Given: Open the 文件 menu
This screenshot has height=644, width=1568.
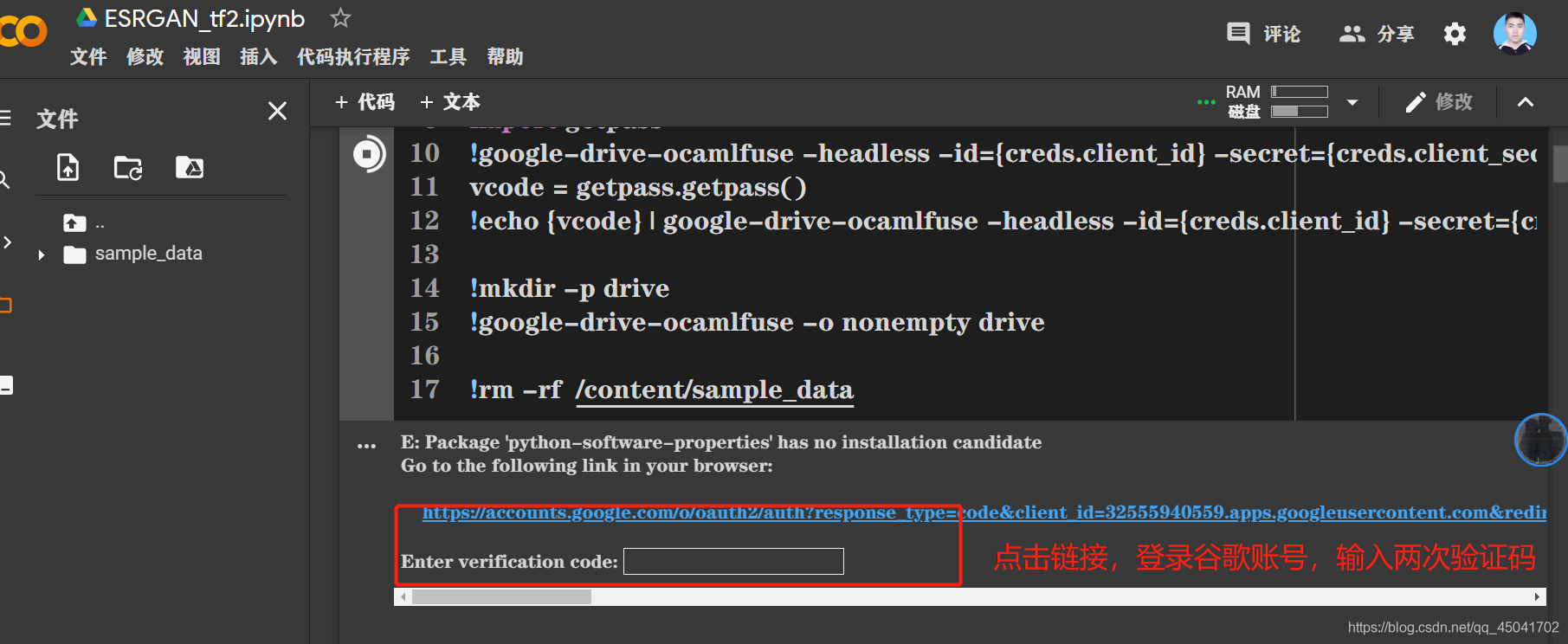Looking at the screenshot, I should [x=88, y=57].
